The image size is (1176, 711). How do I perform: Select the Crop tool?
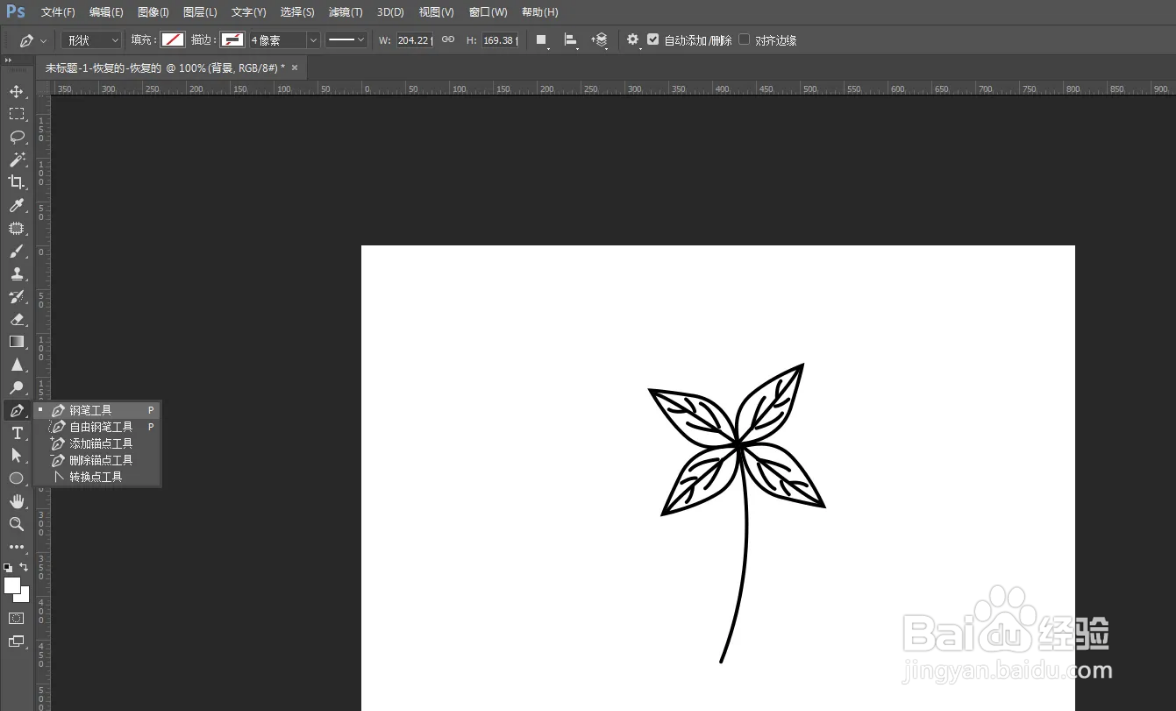coord(16,182)
